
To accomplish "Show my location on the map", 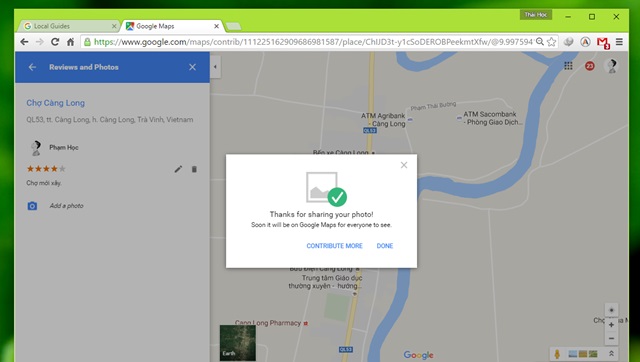I will 611,310.
